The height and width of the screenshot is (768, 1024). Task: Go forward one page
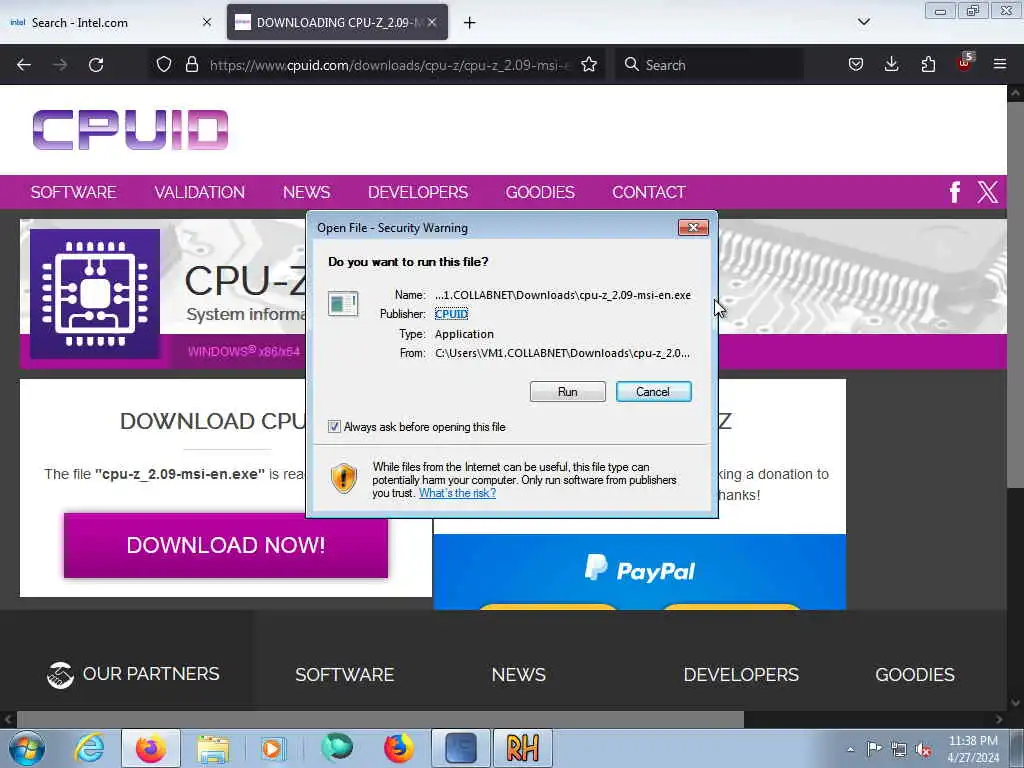pos(60,65)
